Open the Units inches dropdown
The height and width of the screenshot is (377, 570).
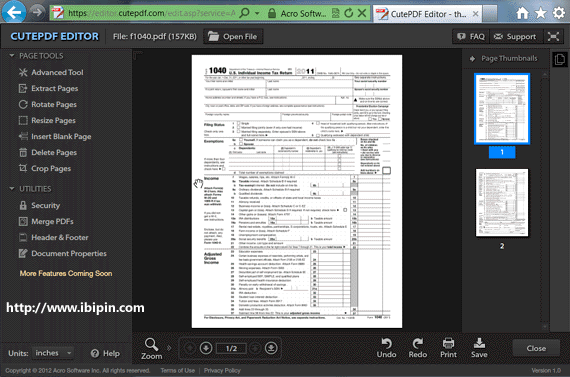tap(53, 353)
